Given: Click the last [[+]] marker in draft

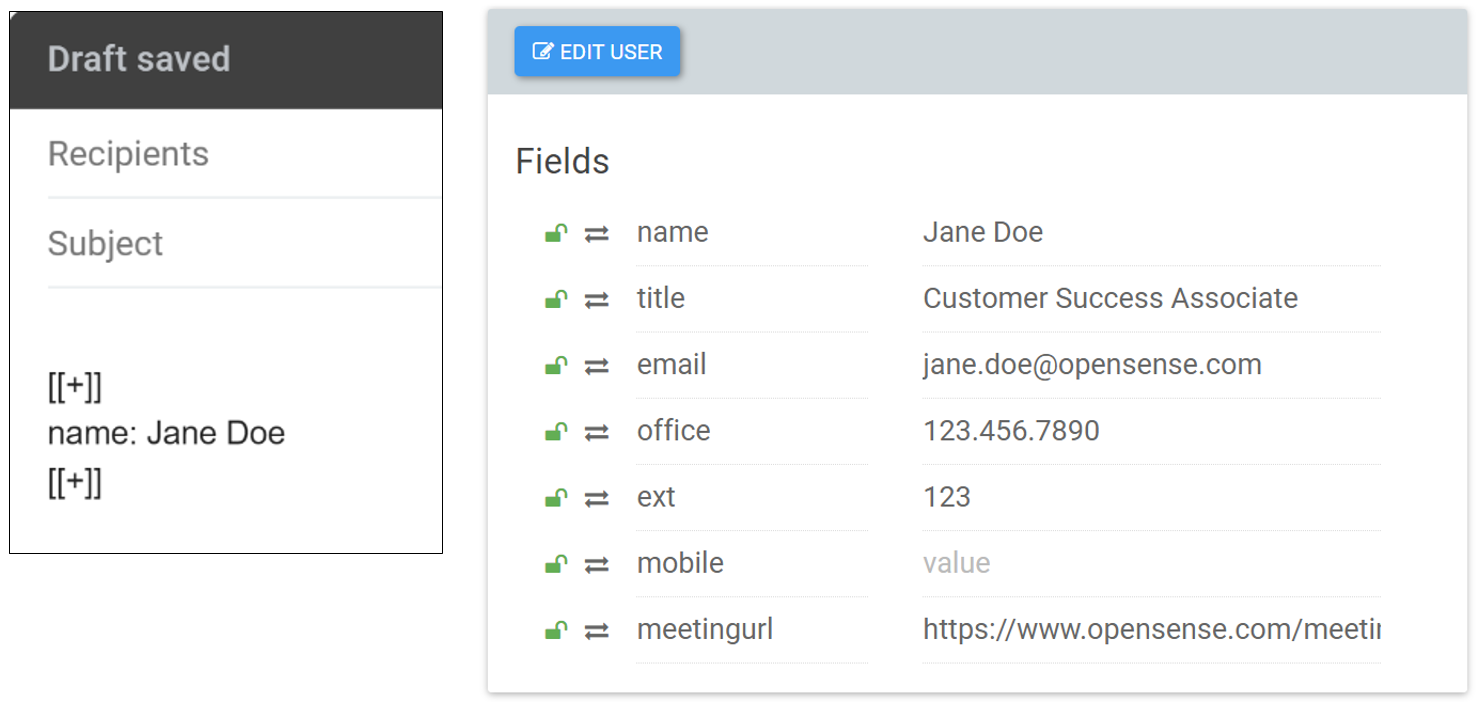Looking at the screenshot, I should (75, 483).
